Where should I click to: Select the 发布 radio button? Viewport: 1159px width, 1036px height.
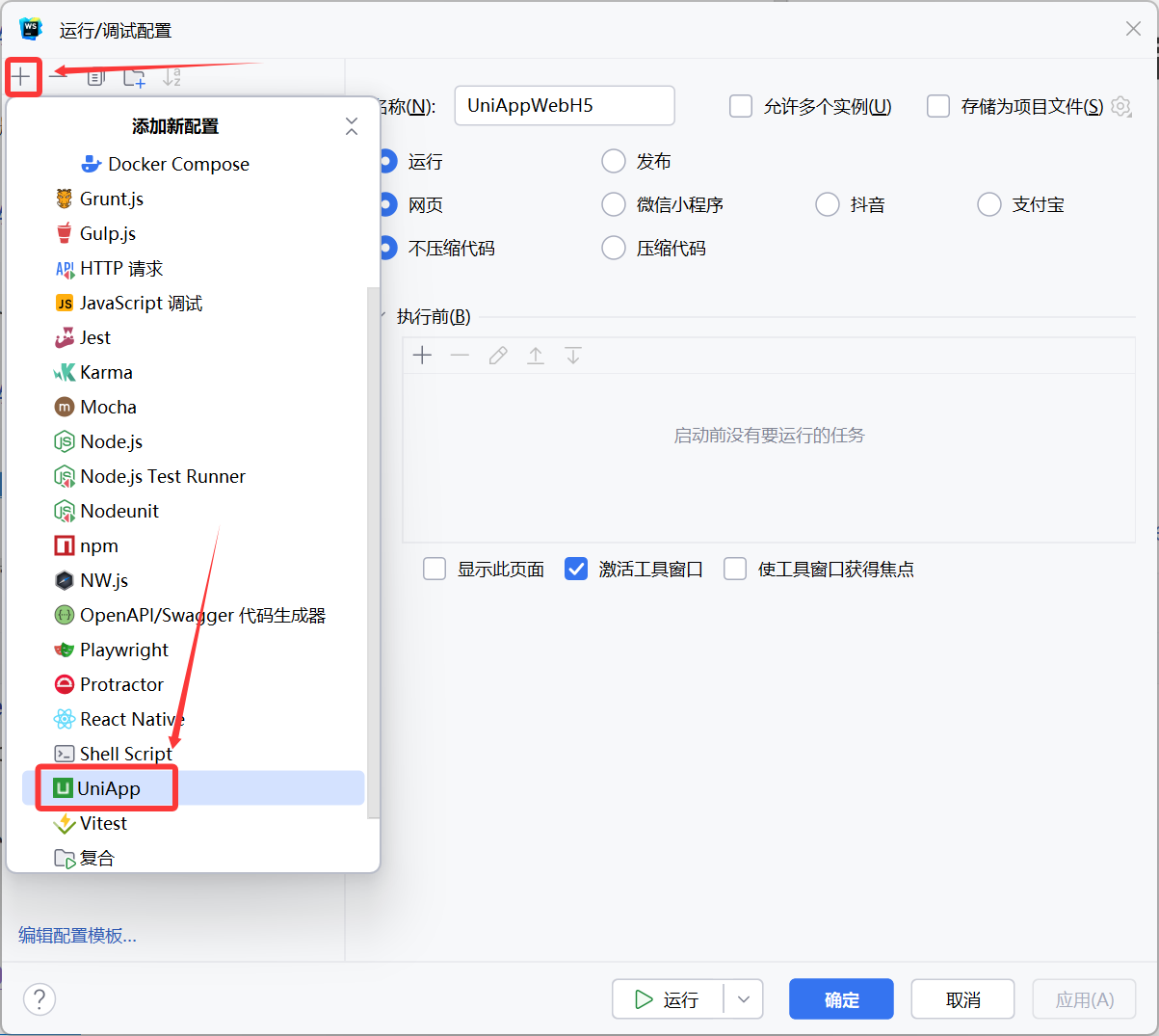(x=614, y=161)
